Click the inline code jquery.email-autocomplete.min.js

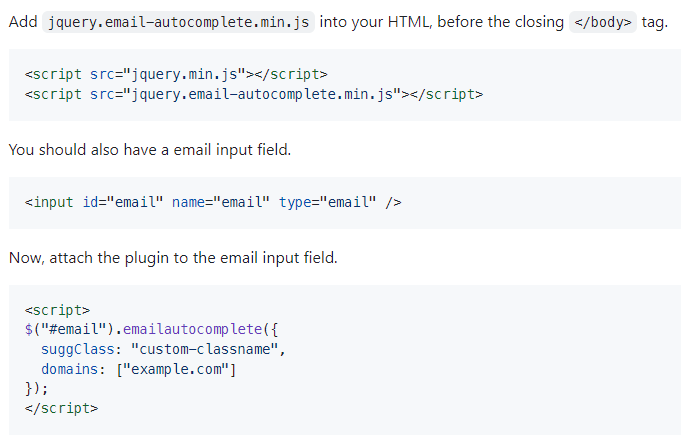(179, 22)
